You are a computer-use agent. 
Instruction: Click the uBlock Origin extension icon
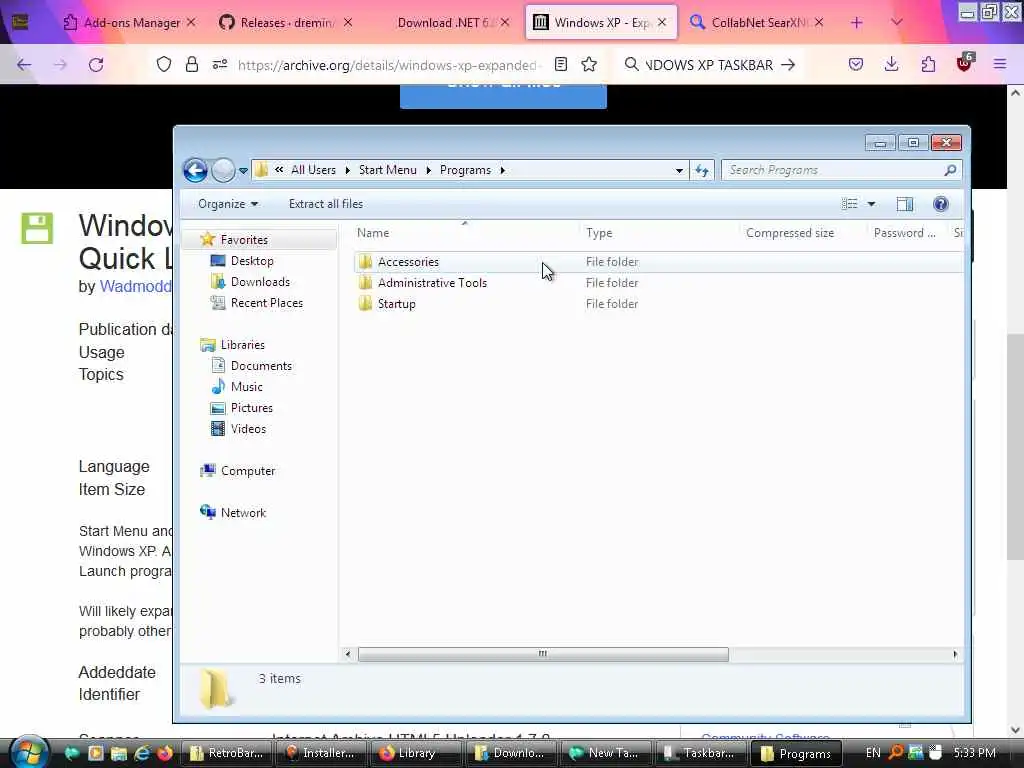[x=965, y=63]
